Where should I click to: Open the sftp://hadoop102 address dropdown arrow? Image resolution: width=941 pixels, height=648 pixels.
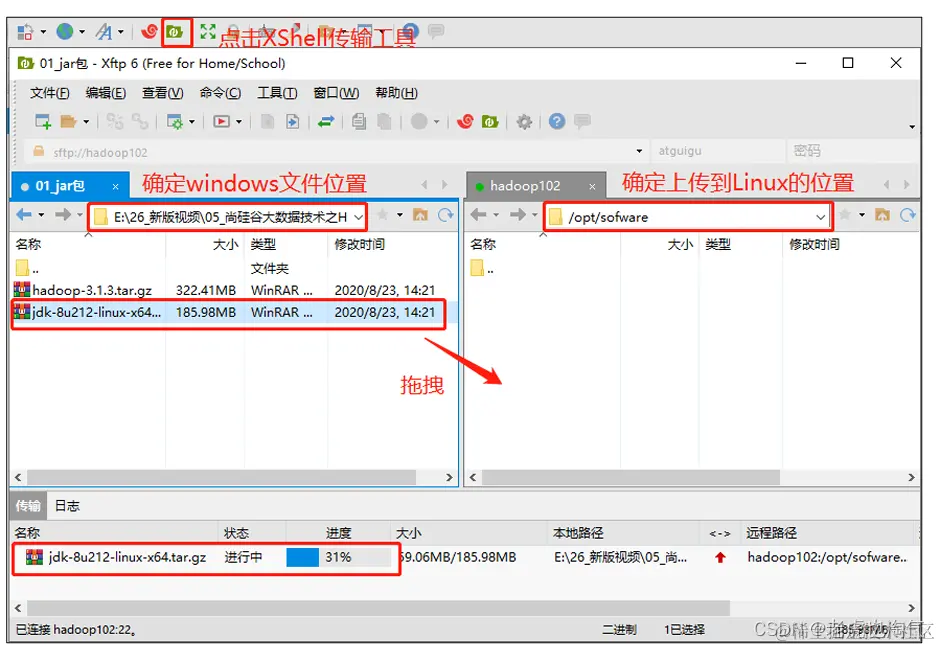pyautogui.click(x=639, y=151)
